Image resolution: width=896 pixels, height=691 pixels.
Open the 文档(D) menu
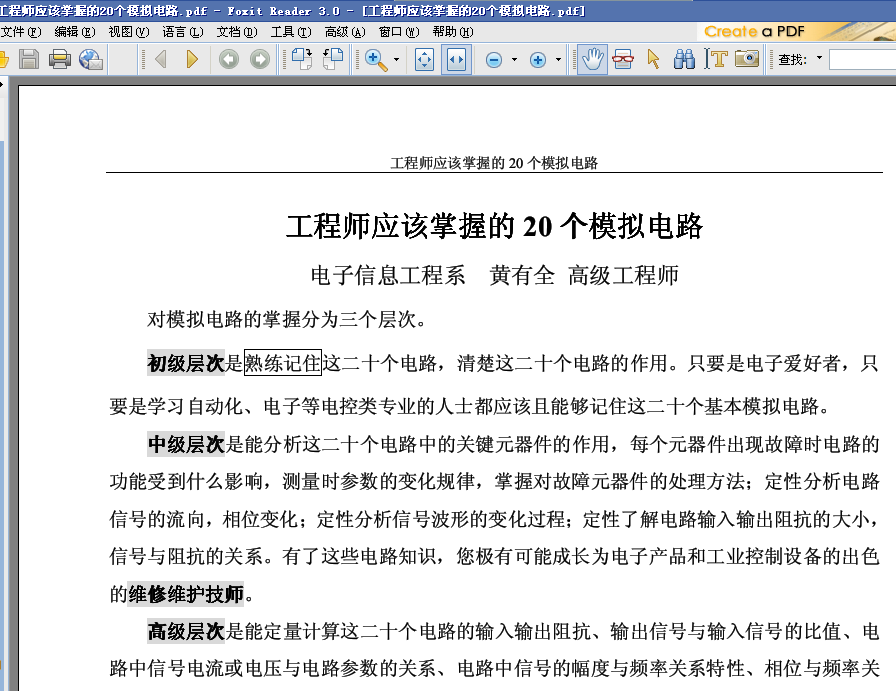point(237,32)
